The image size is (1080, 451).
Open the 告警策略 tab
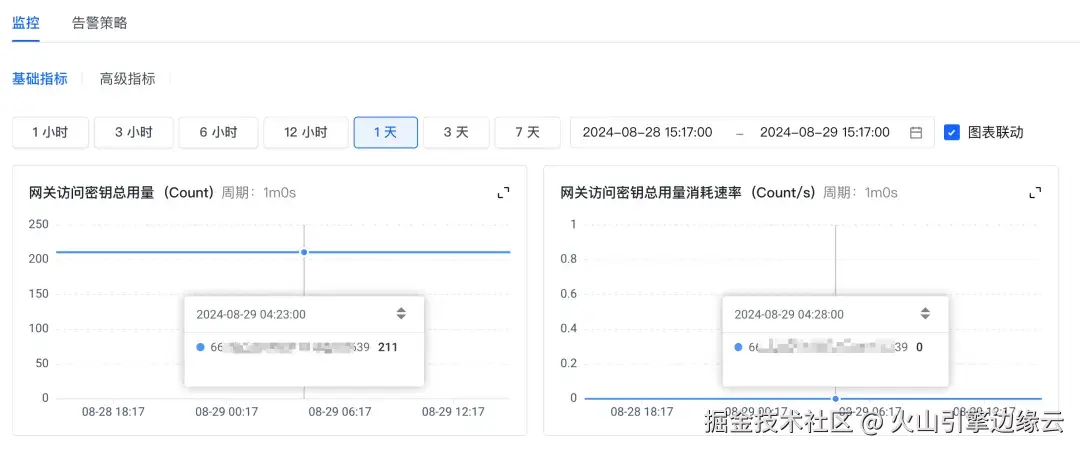(x=100, y=23)
